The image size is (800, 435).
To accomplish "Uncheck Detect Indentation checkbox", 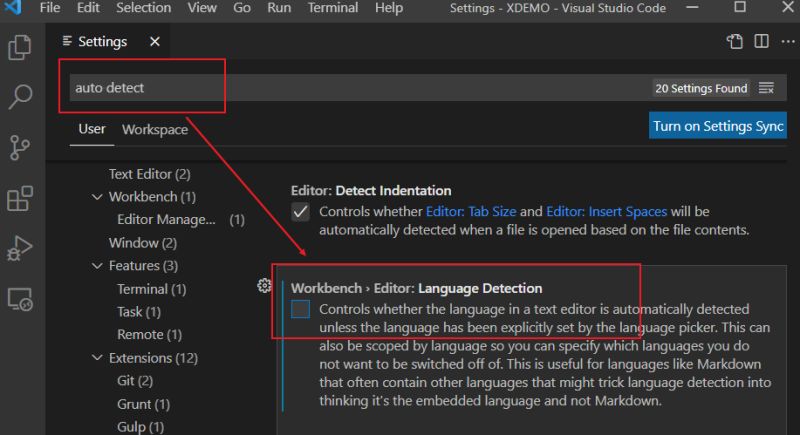I will [301, 212].
